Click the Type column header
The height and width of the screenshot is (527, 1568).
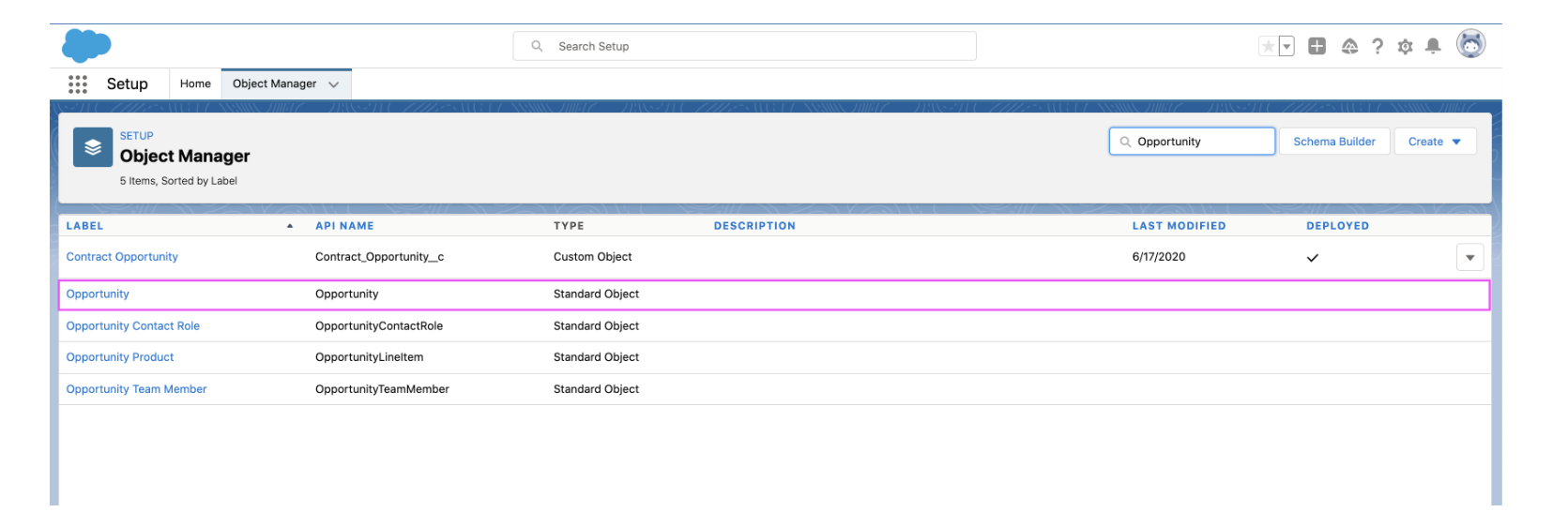[569, 226]
